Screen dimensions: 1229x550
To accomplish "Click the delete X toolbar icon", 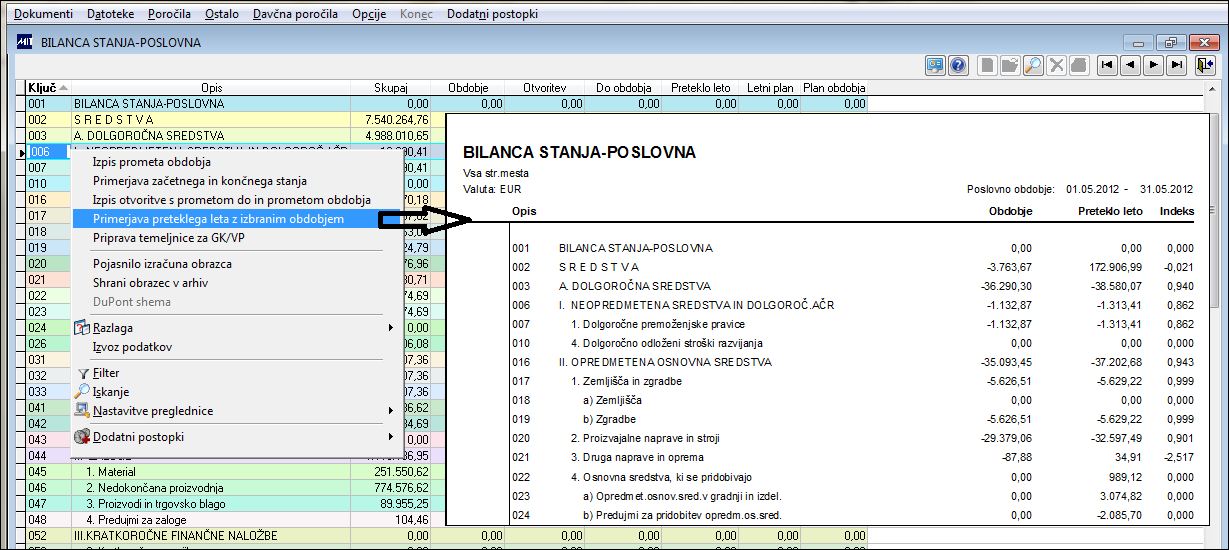I will (x=1056, y=64).
